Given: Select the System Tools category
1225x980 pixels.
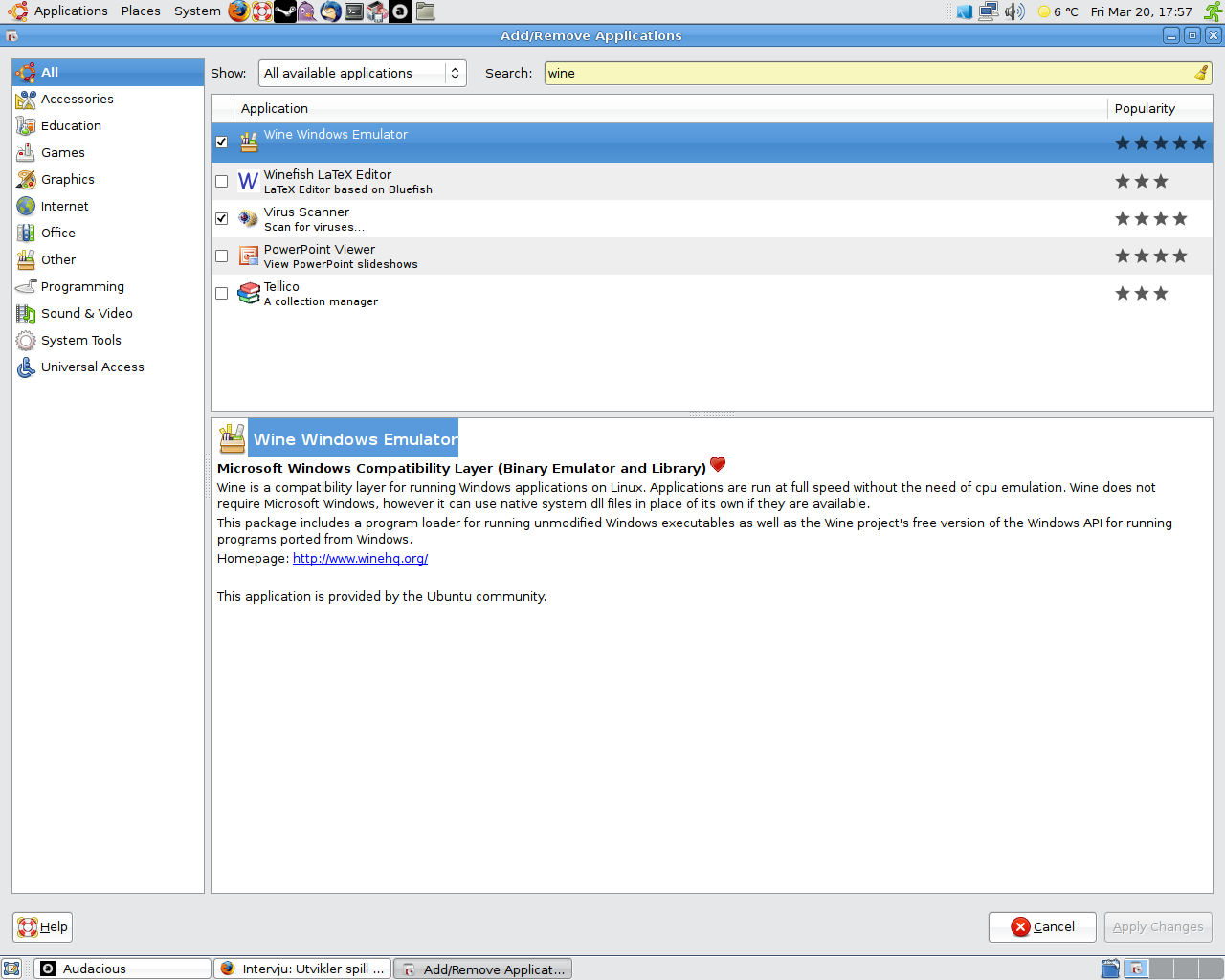Looking at the screenshot, I should pos(108,340).
